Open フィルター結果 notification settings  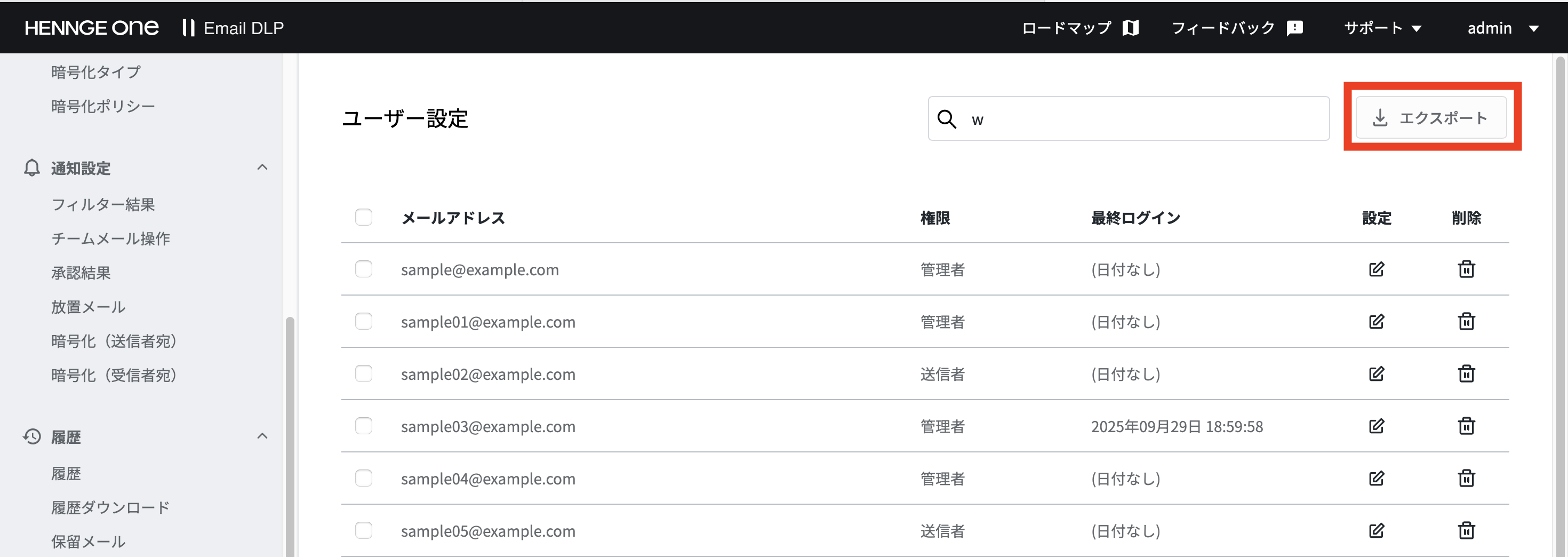coord(103,204)
